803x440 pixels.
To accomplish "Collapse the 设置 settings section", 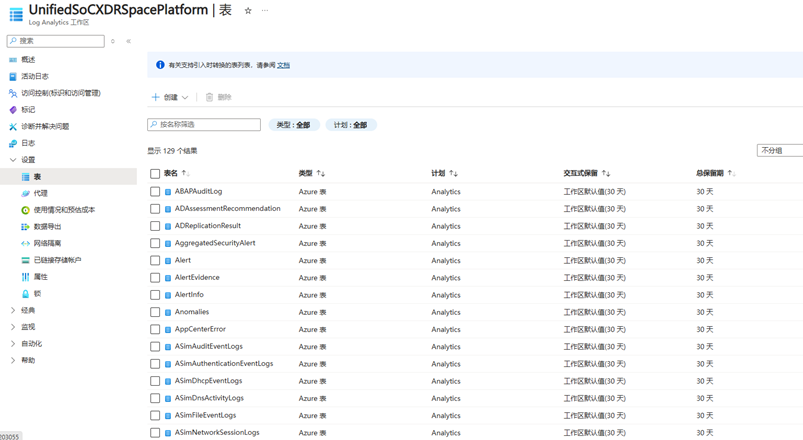I will [x=13, y=160].
